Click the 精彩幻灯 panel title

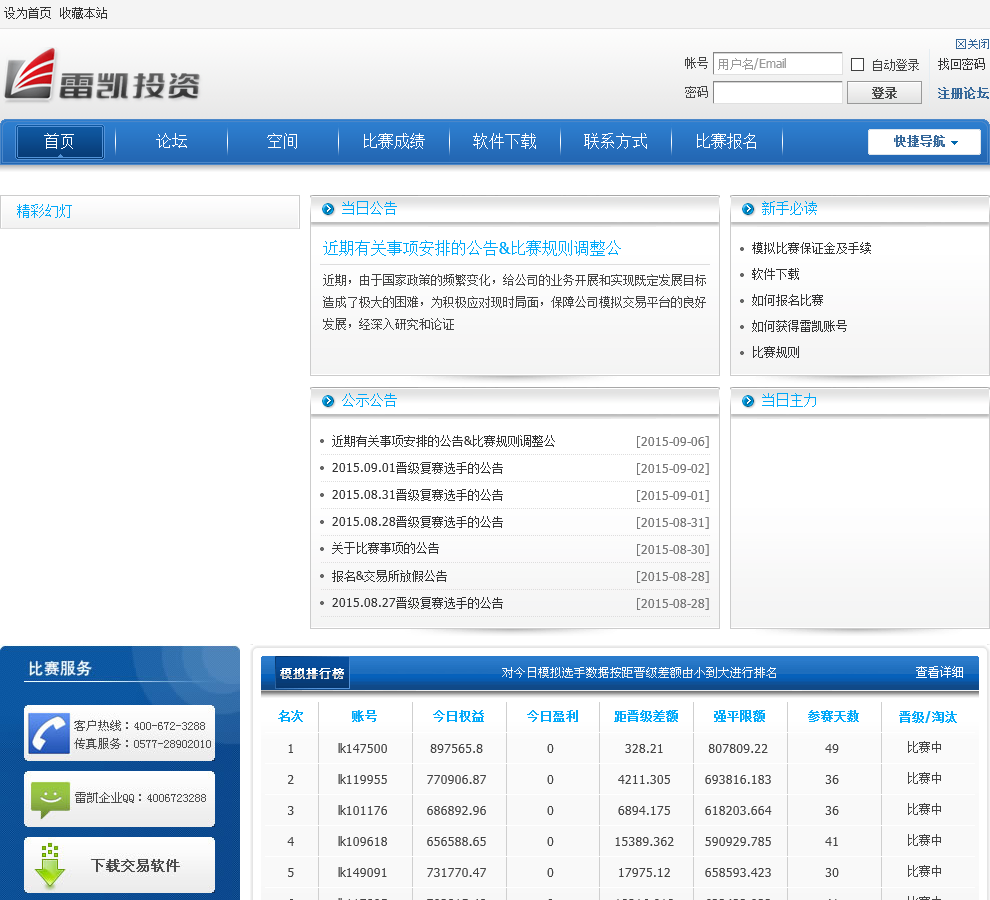[44, 212]
